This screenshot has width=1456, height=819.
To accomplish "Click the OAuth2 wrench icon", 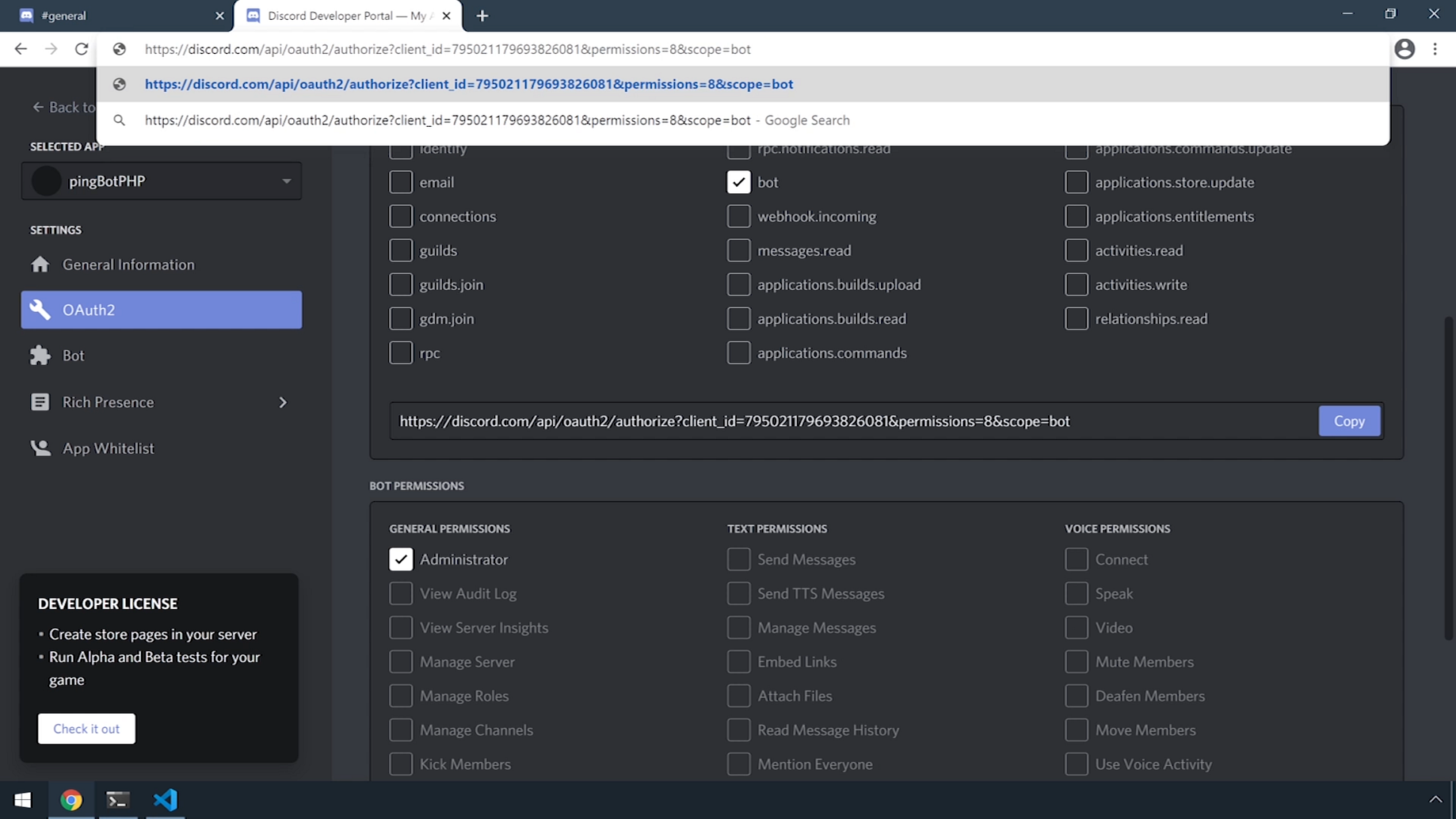I will tap(40, 310).
